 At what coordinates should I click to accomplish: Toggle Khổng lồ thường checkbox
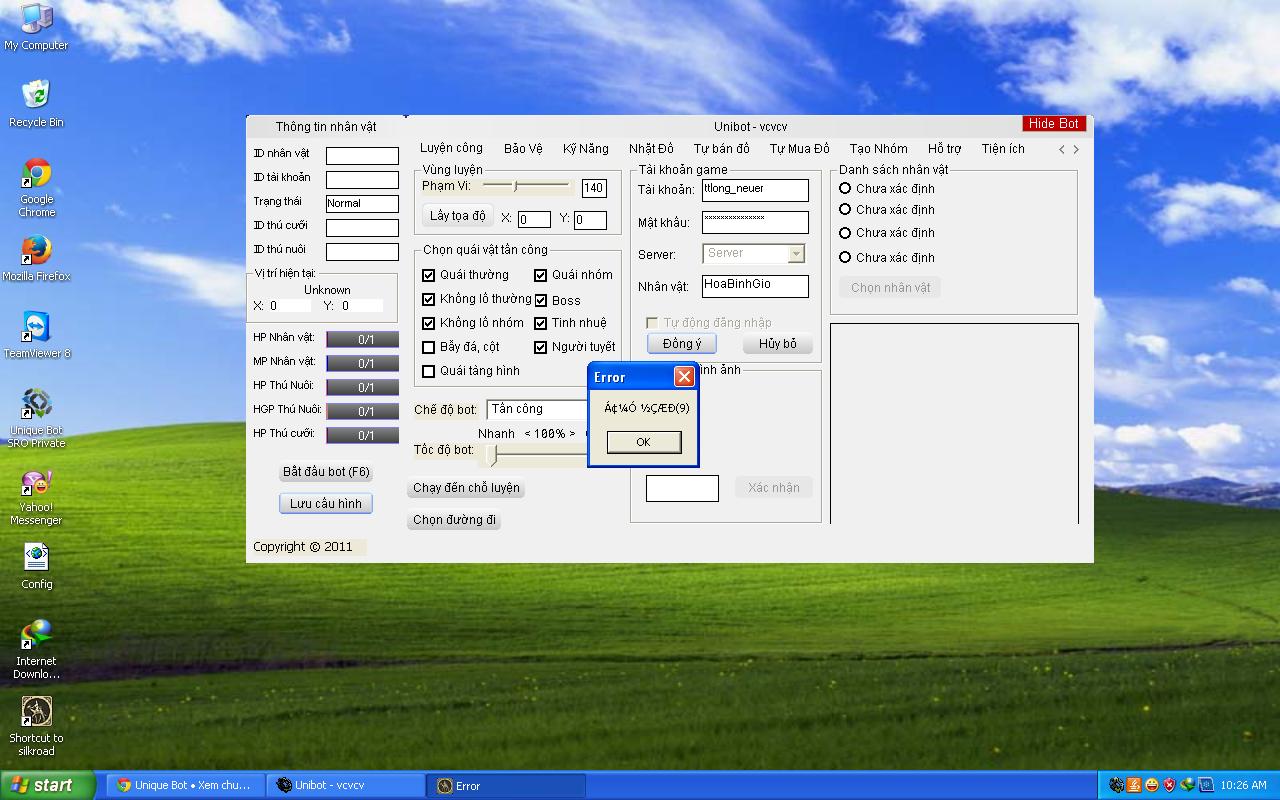coord(429,299)
